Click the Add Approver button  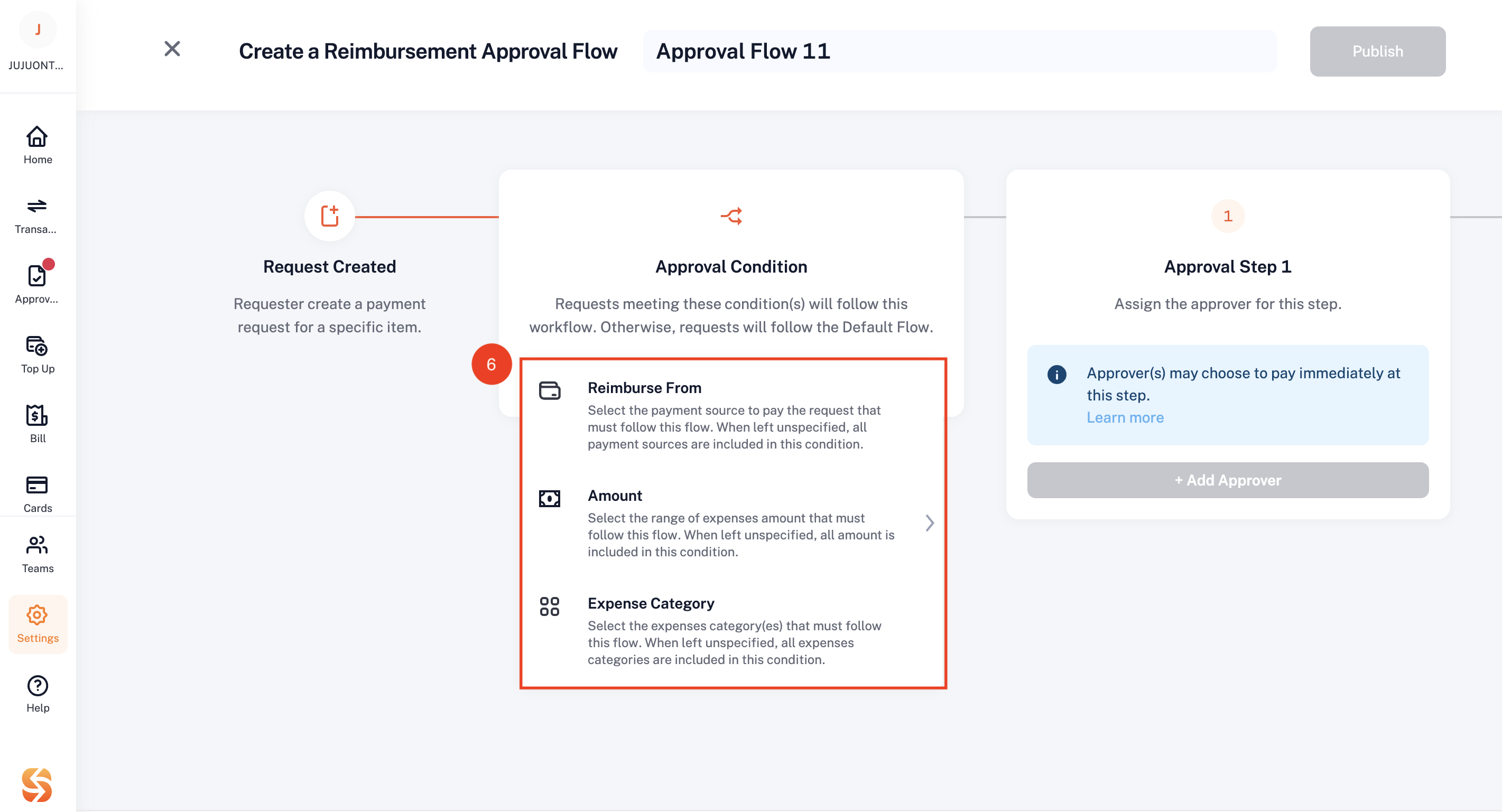tap(1227, 480)
